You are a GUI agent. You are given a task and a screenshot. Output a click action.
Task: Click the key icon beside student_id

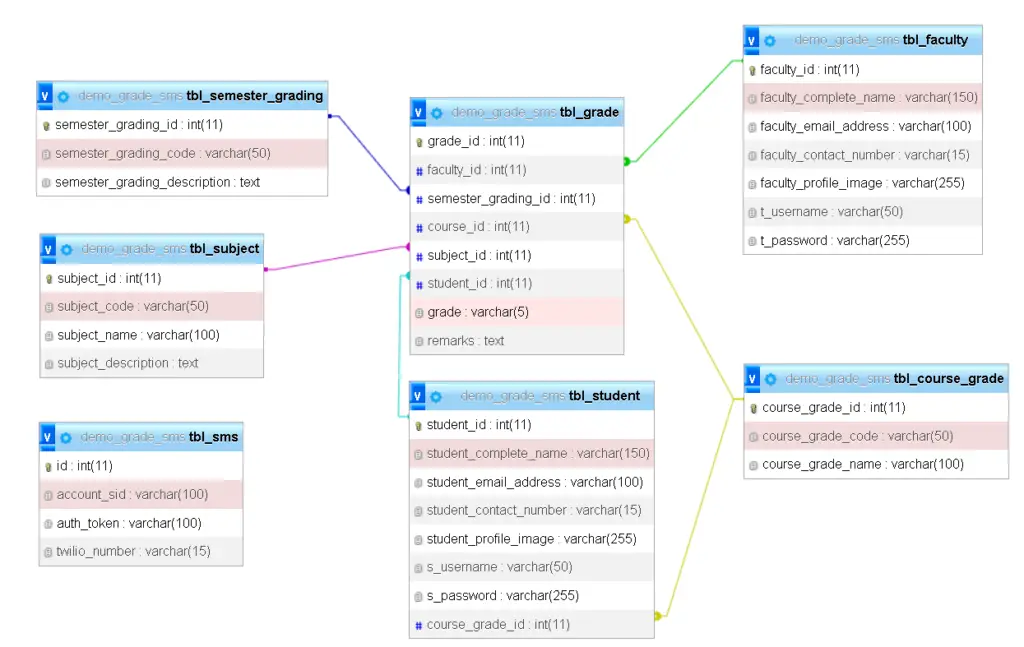point(418,424)
